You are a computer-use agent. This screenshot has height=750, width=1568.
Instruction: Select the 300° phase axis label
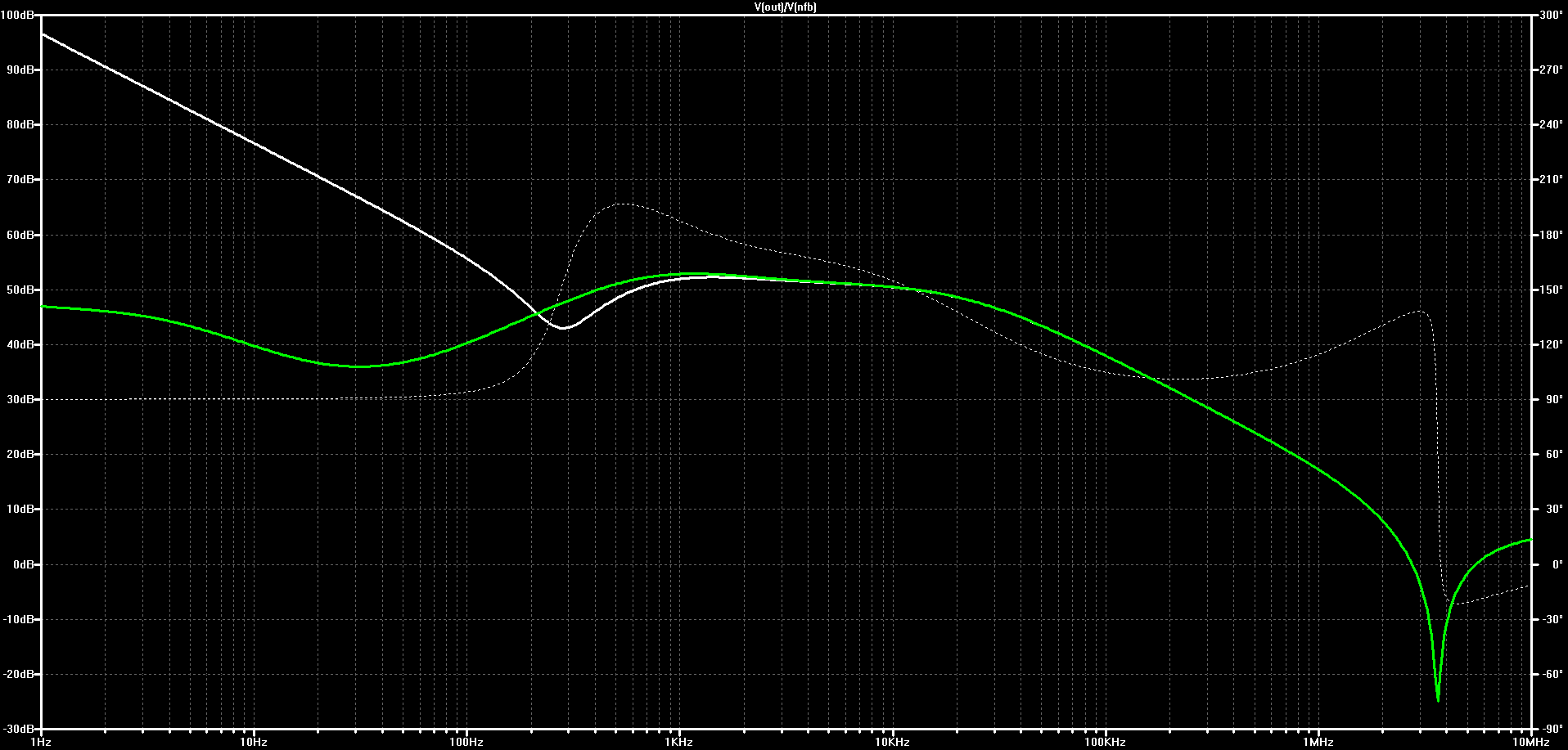(1551, 15)
